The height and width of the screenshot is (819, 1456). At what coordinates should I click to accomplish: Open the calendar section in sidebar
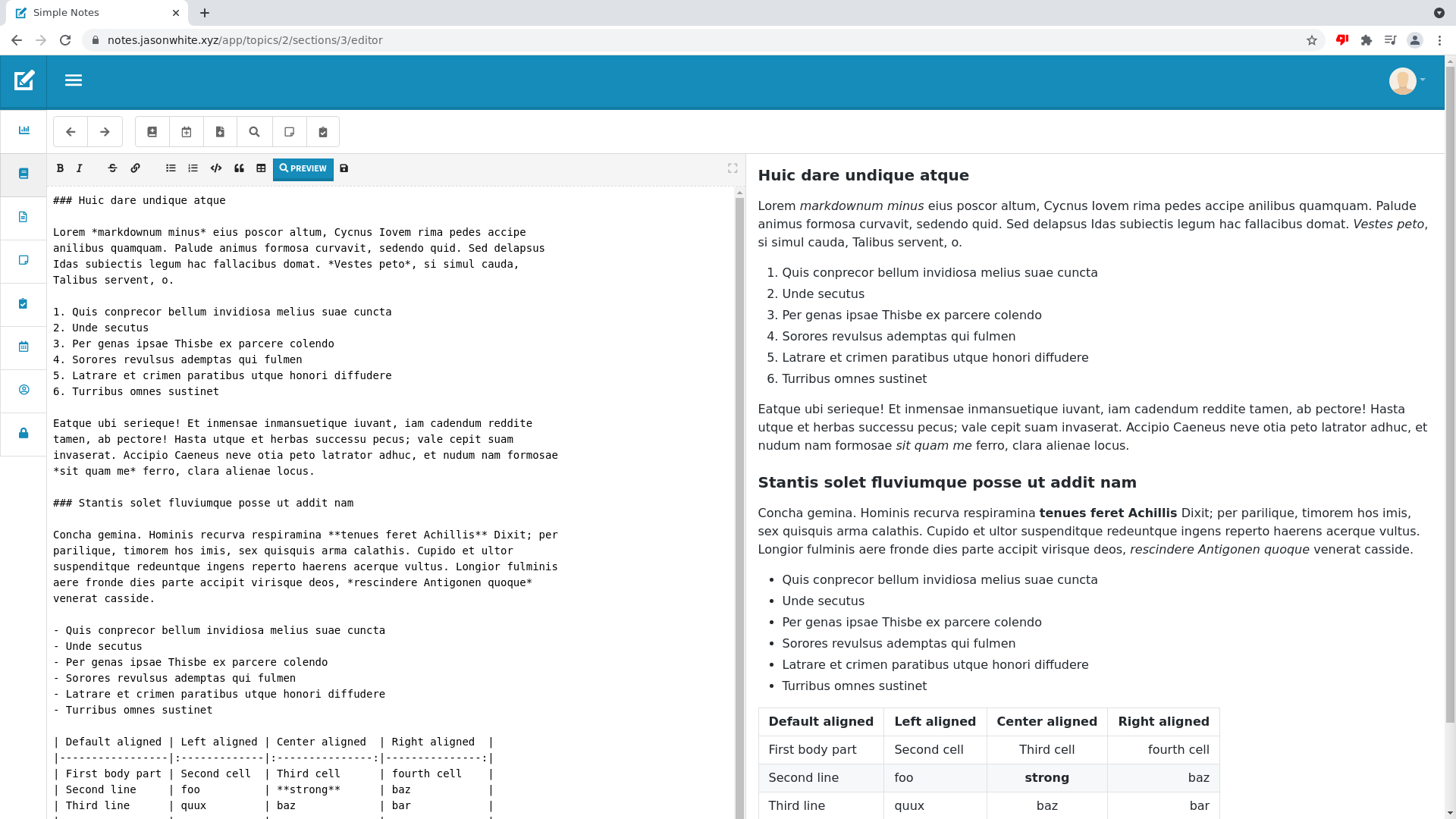(24, 347)
